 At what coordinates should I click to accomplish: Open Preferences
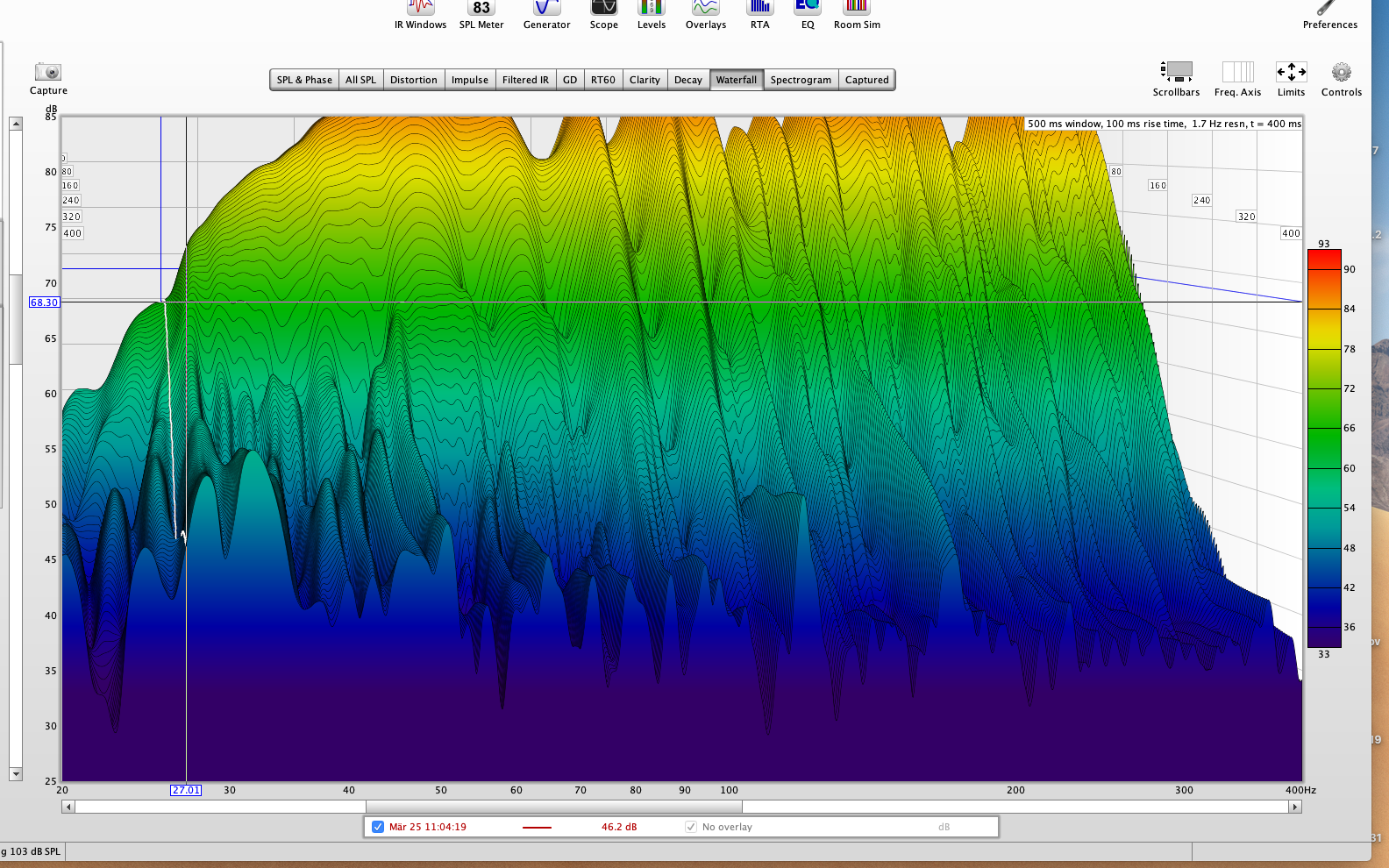(1329, 11)
